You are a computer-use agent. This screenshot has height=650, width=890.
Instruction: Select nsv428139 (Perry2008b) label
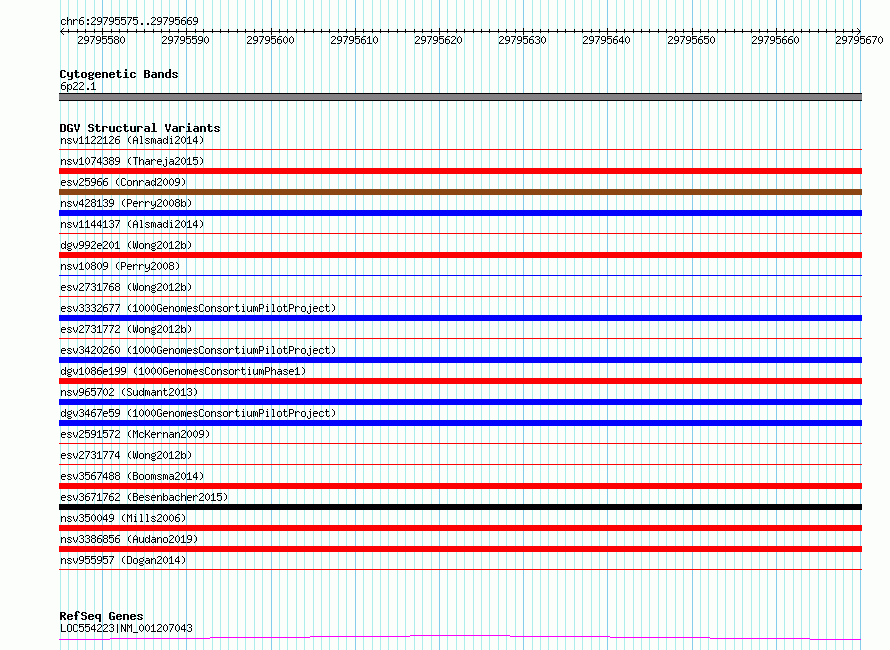tap(126, 203)
